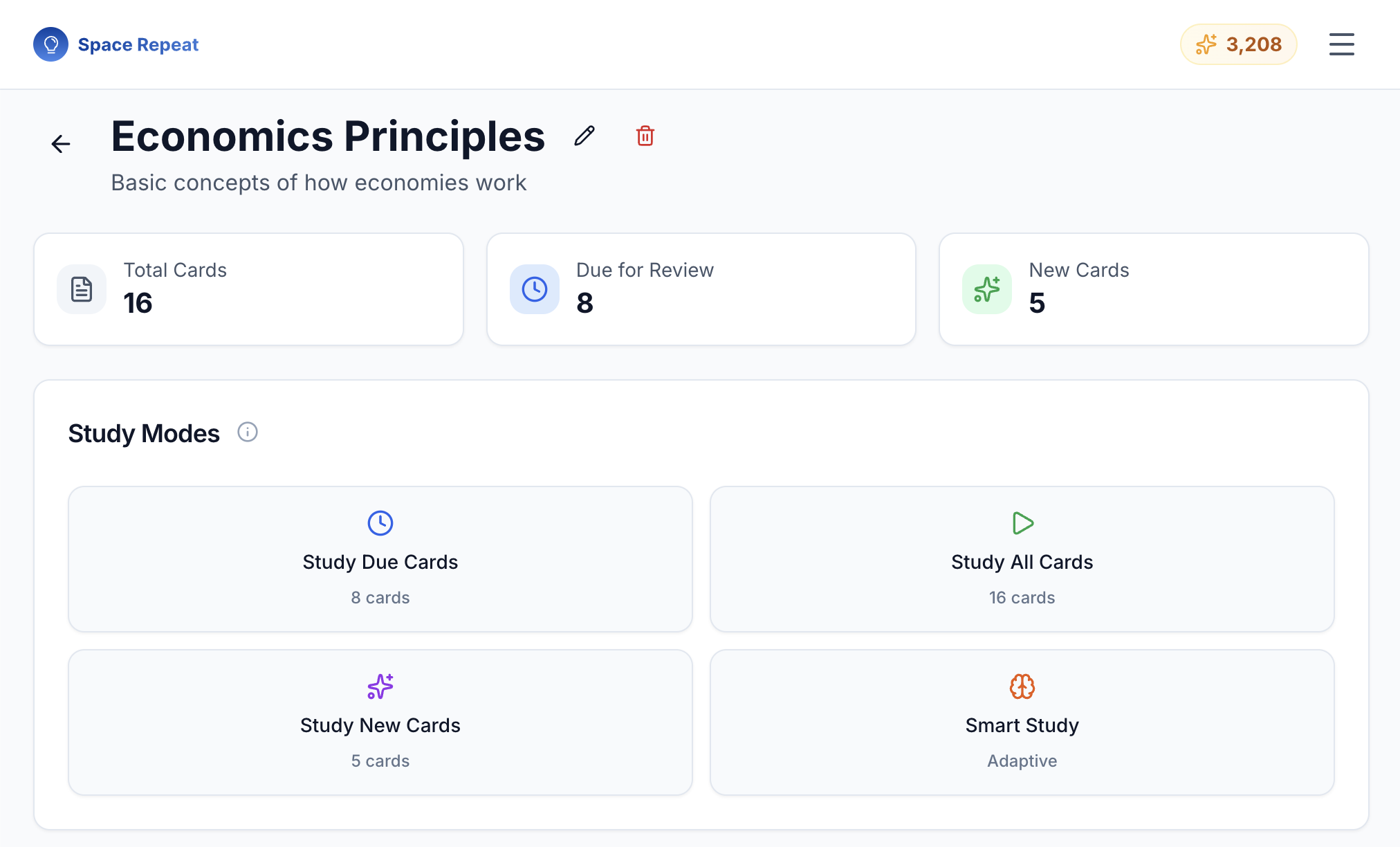The image size is (1400, 847).
Task: Open the hamburger menu
Action: coord(1341,44)
